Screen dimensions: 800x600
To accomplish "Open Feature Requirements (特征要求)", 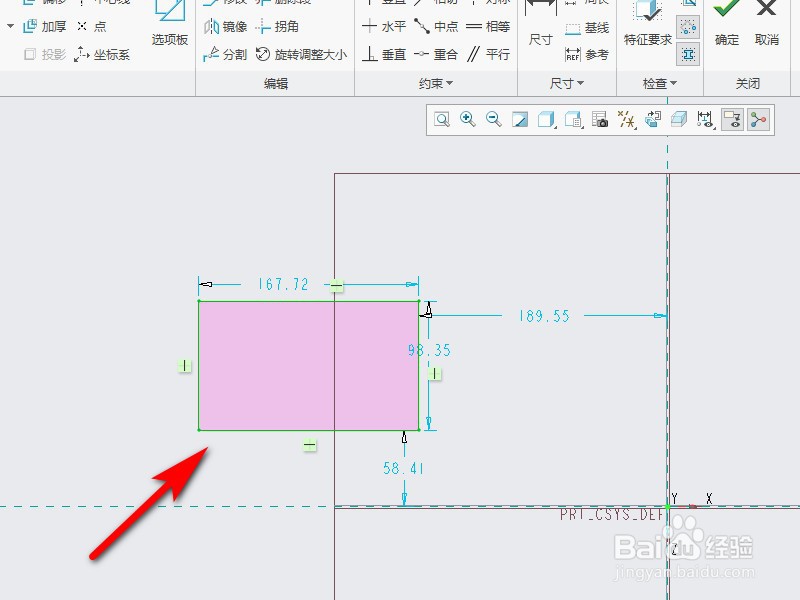I will tap(648, 23).
